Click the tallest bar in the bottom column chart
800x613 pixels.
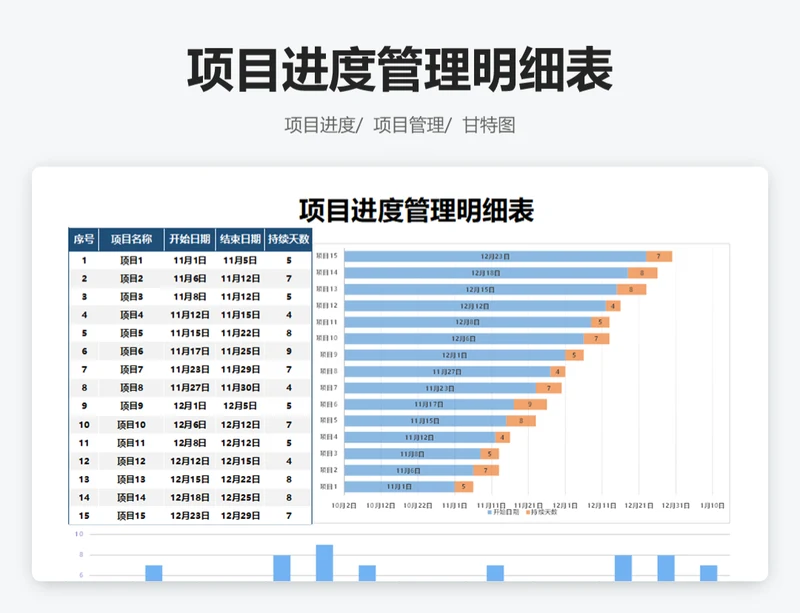324,562
